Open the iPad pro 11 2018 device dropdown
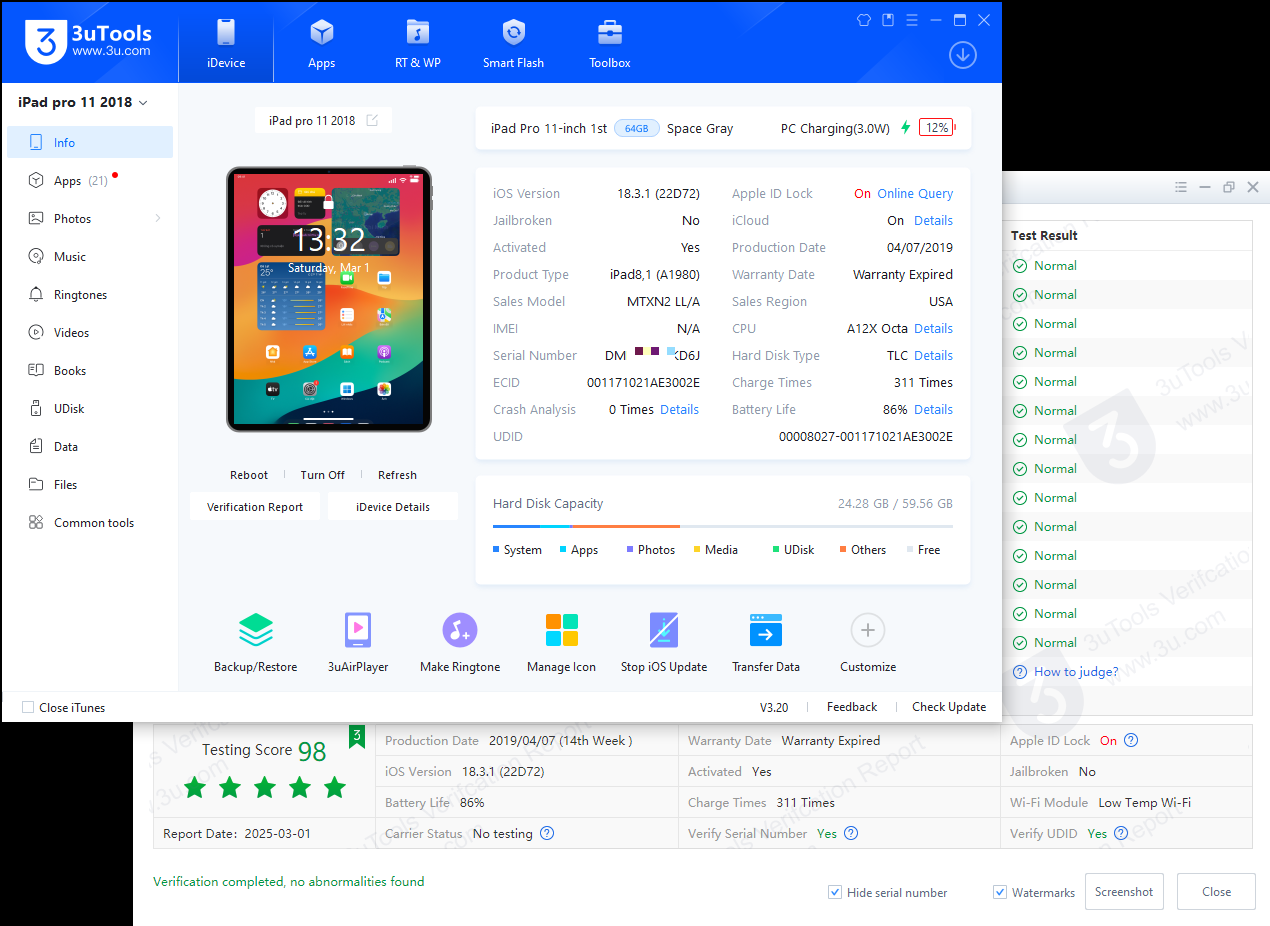 click(83, 103)
